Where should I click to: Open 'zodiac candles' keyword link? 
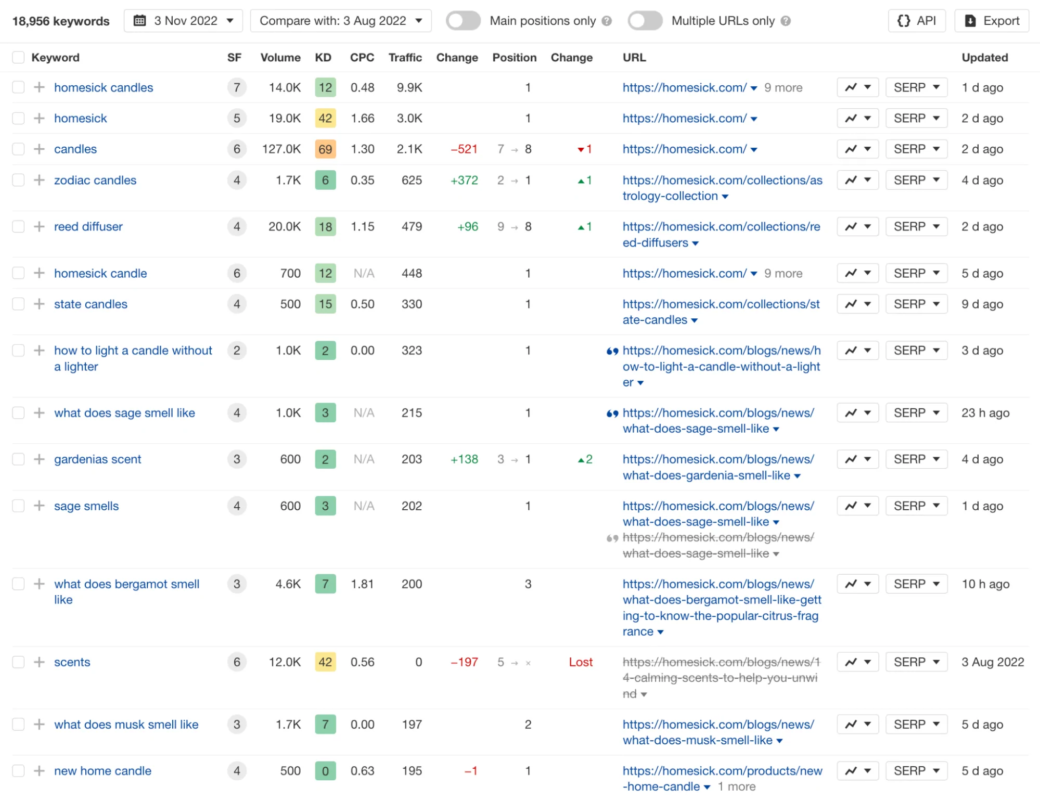(95, 180)
